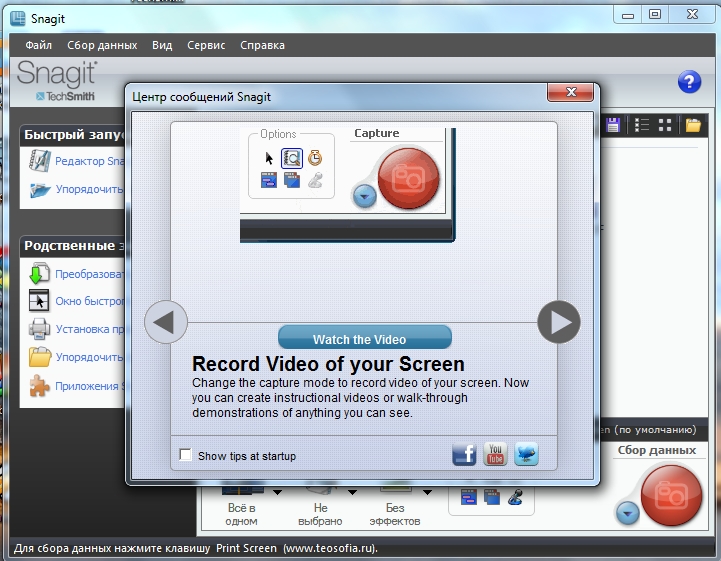721x561 pixels.
Task: Click the big red capture button in main window
Action: pyautogui.click(x=671, y=496)
